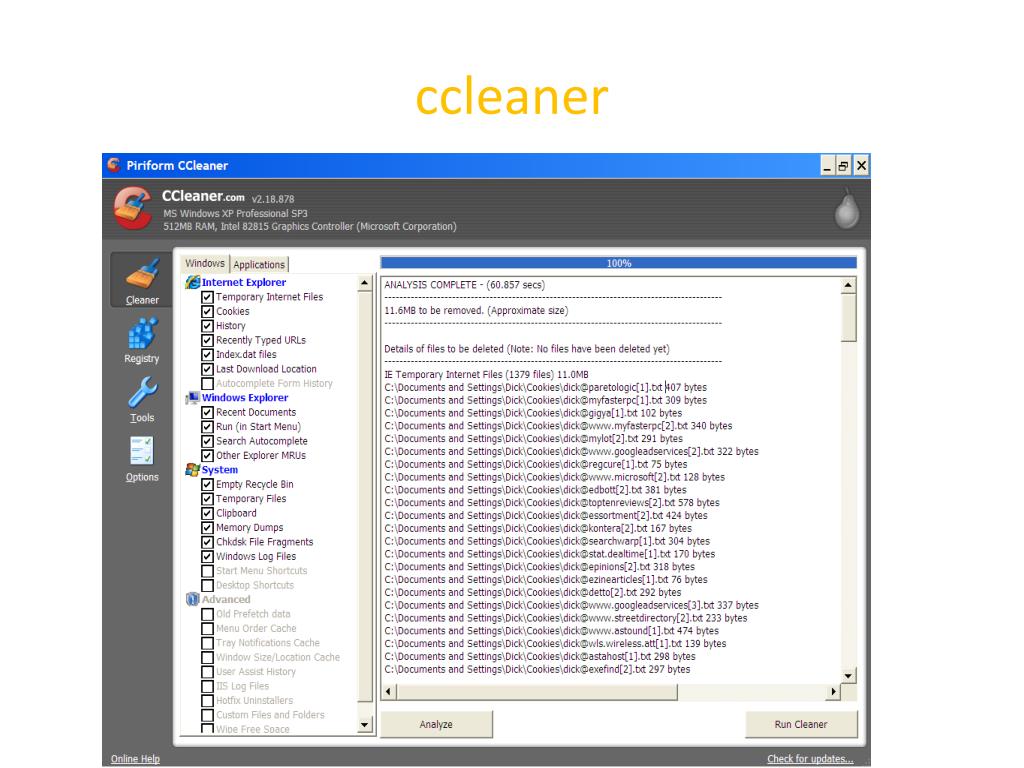Open the Tools wrench icon

[142, 392]
